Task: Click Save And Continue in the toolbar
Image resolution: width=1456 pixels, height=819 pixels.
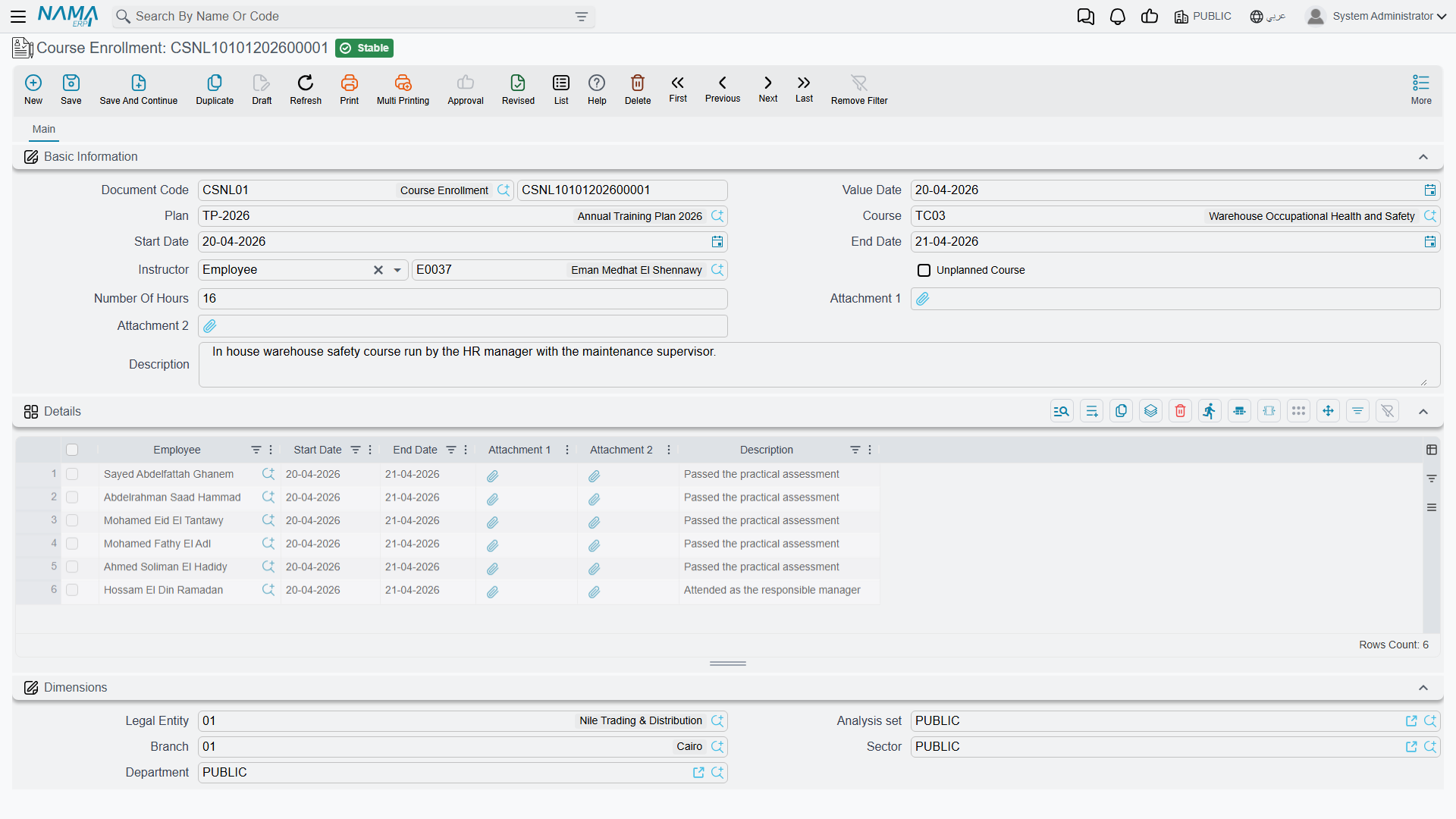Action: (x=139, y=89)
